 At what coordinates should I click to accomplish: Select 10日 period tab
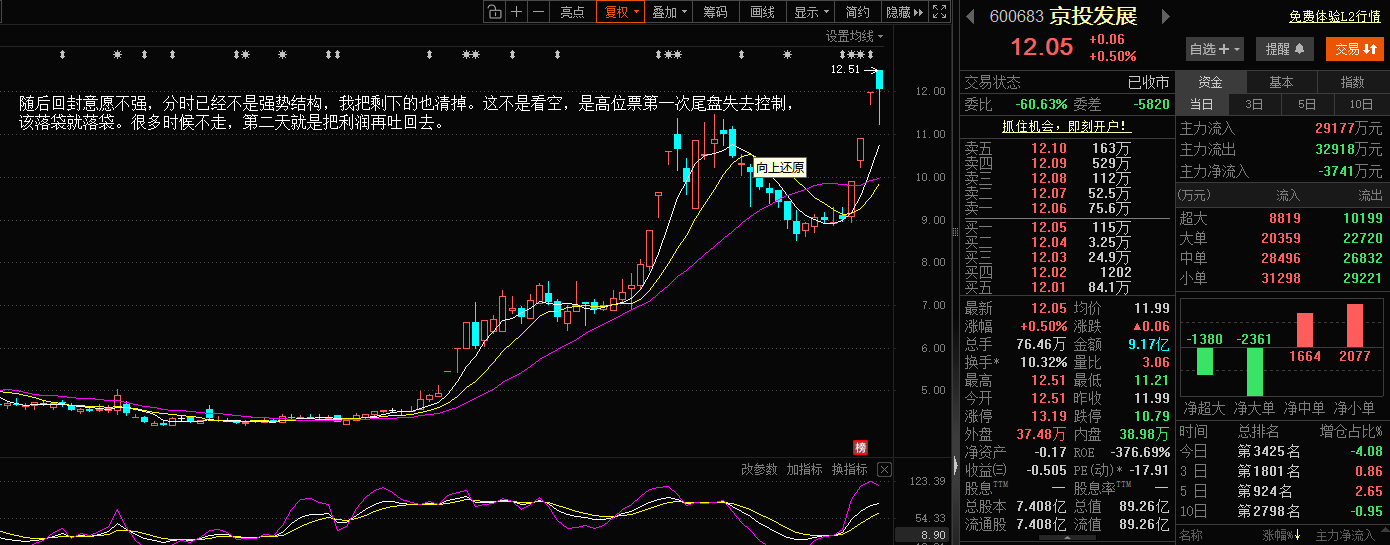pos(1361,104)
